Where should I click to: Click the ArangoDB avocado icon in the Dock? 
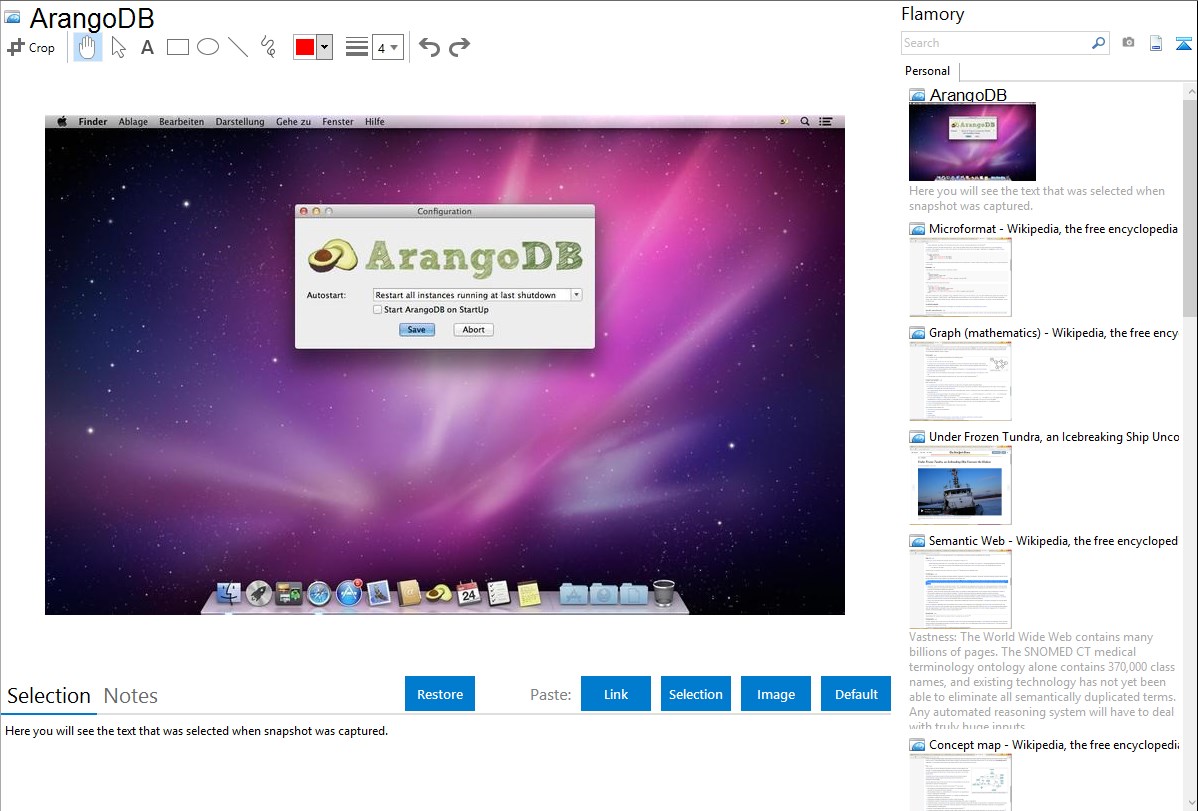pos(439,593)
